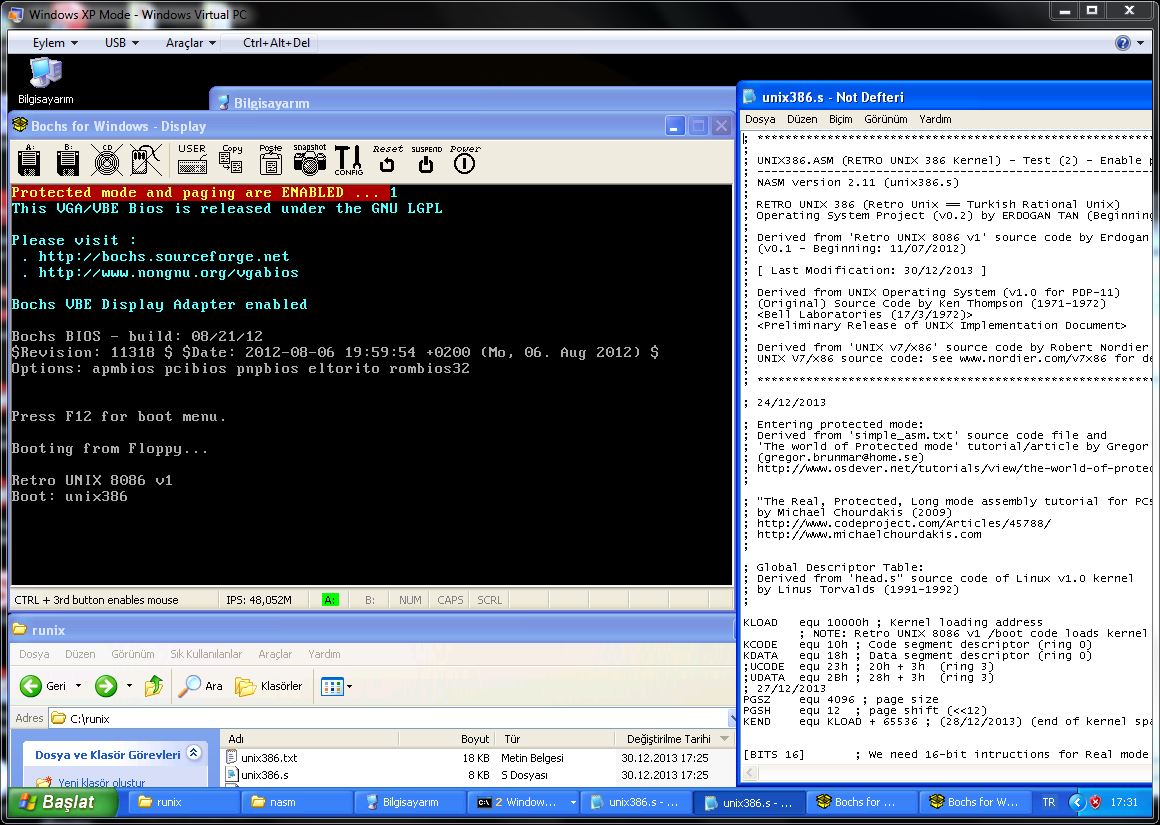Open Bochs CONFIG tools icon
The height and width of the screenshot is (825, 1160).
[x=348, y=160]
